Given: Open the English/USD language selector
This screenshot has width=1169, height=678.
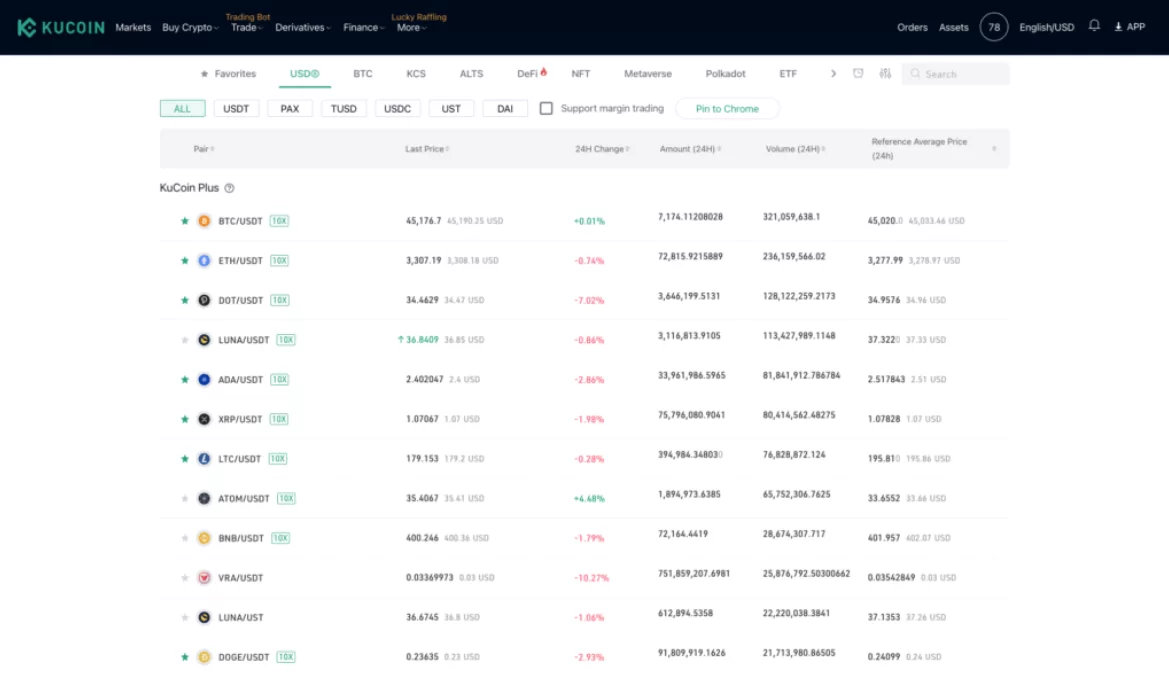Looking at the screenshot, I should [1045, 27].
